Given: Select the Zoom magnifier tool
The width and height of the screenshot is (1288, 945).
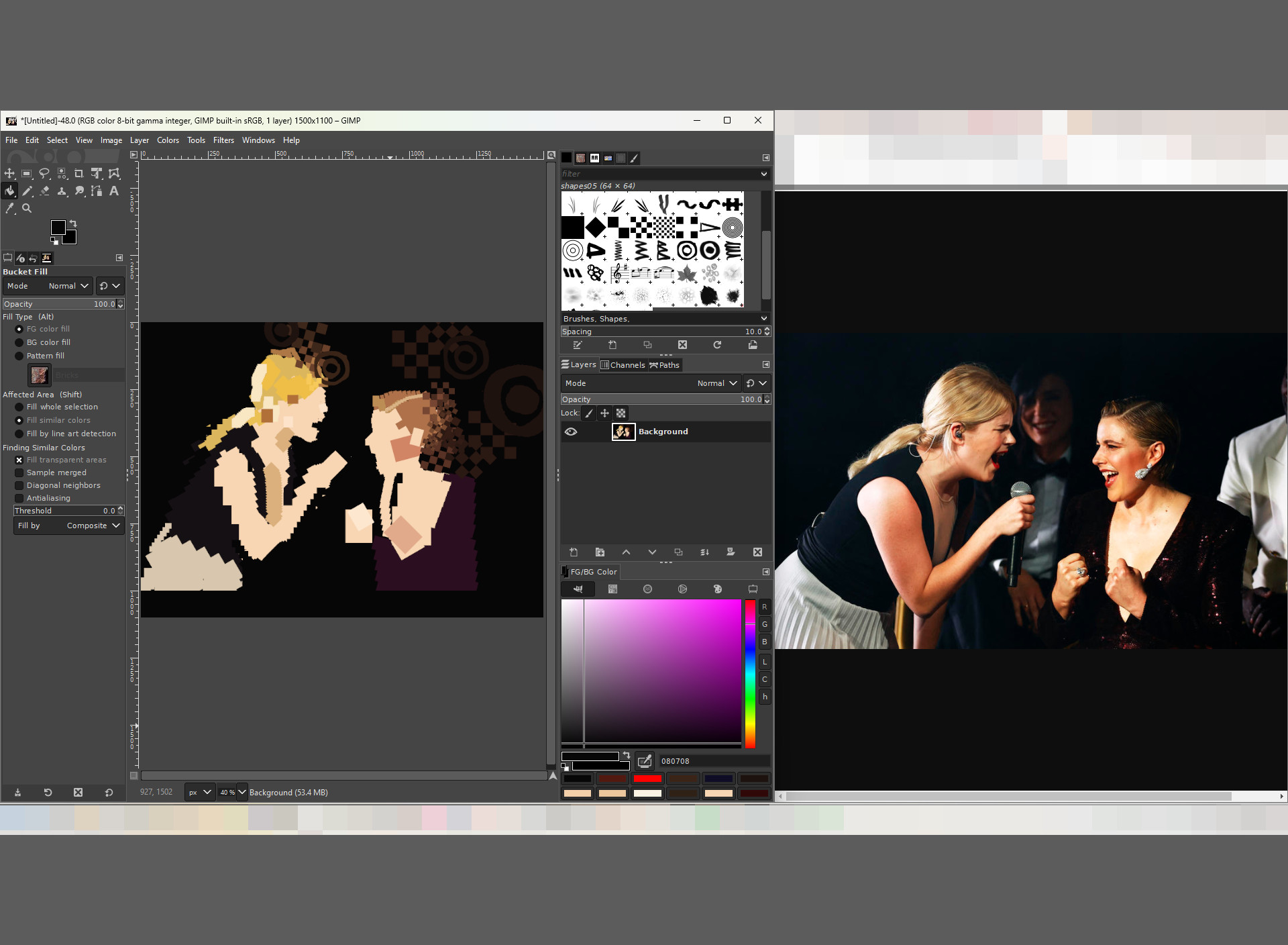Looking at the screenshot, I should click(27, 209).
